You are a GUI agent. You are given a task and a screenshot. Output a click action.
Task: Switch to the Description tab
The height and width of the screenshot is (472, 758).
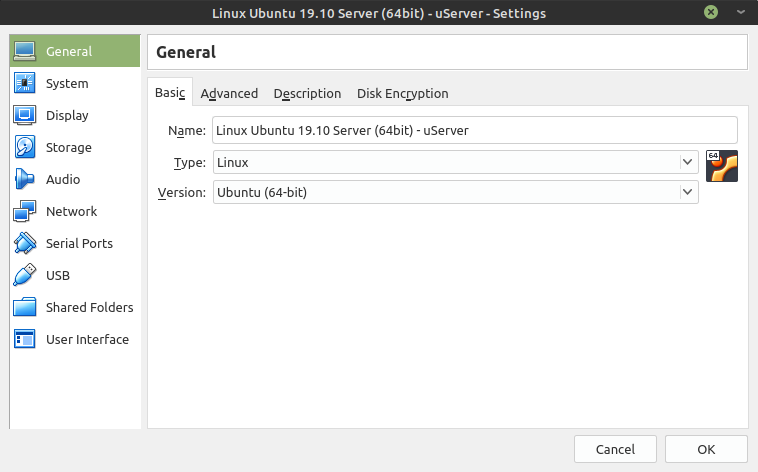pos(307,93)
